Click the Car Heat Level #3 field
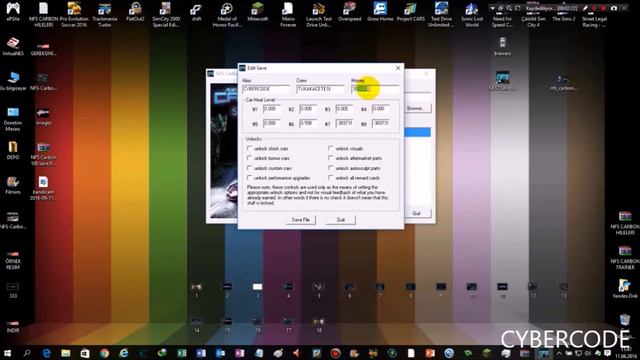The height and width of the screenshot is (360, 640). (x=344, y=109)
